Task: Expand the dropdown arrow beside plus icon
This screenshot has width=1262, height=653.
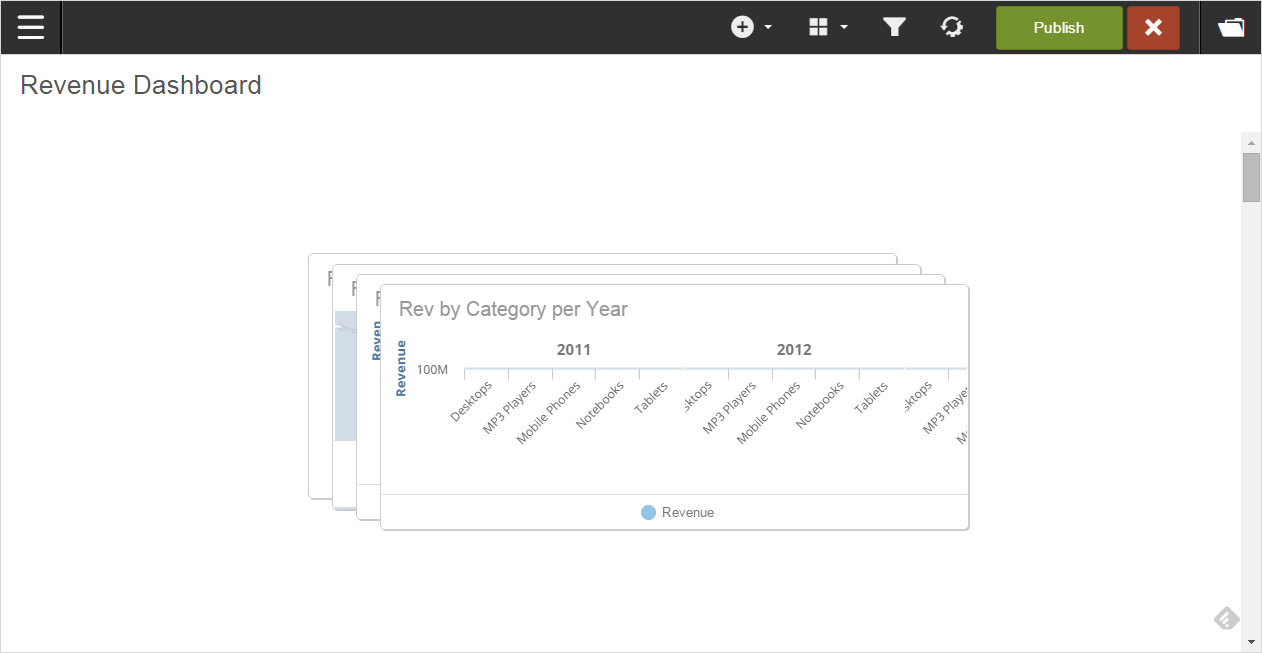Action: coord(768,27)
